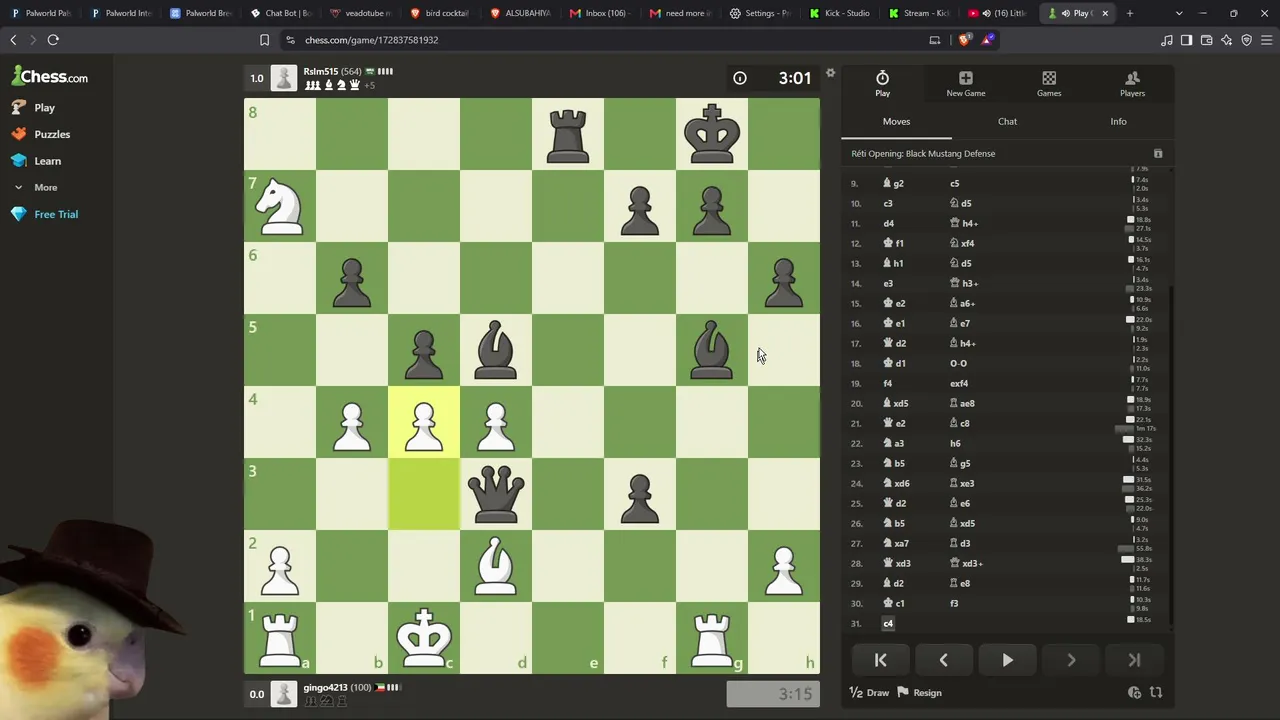Flip the board with the arrows icon

[1156, 692]
